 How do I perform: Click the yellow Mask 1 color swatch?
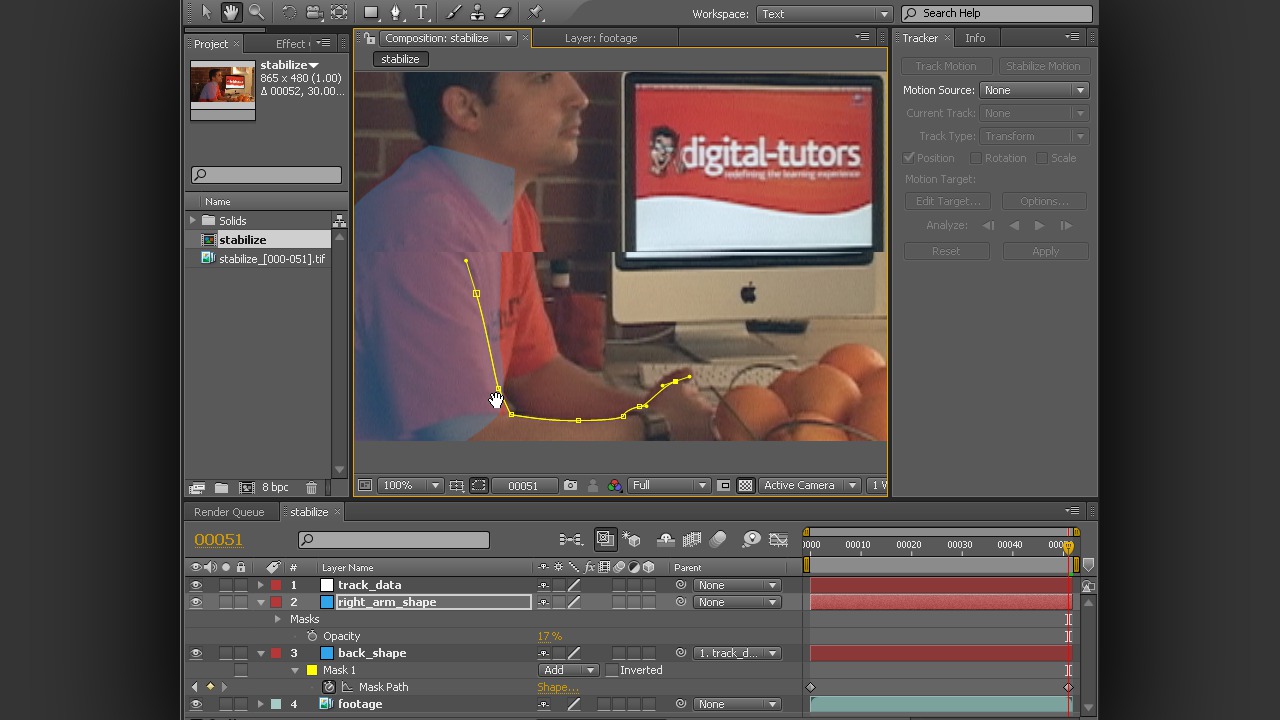312,670
